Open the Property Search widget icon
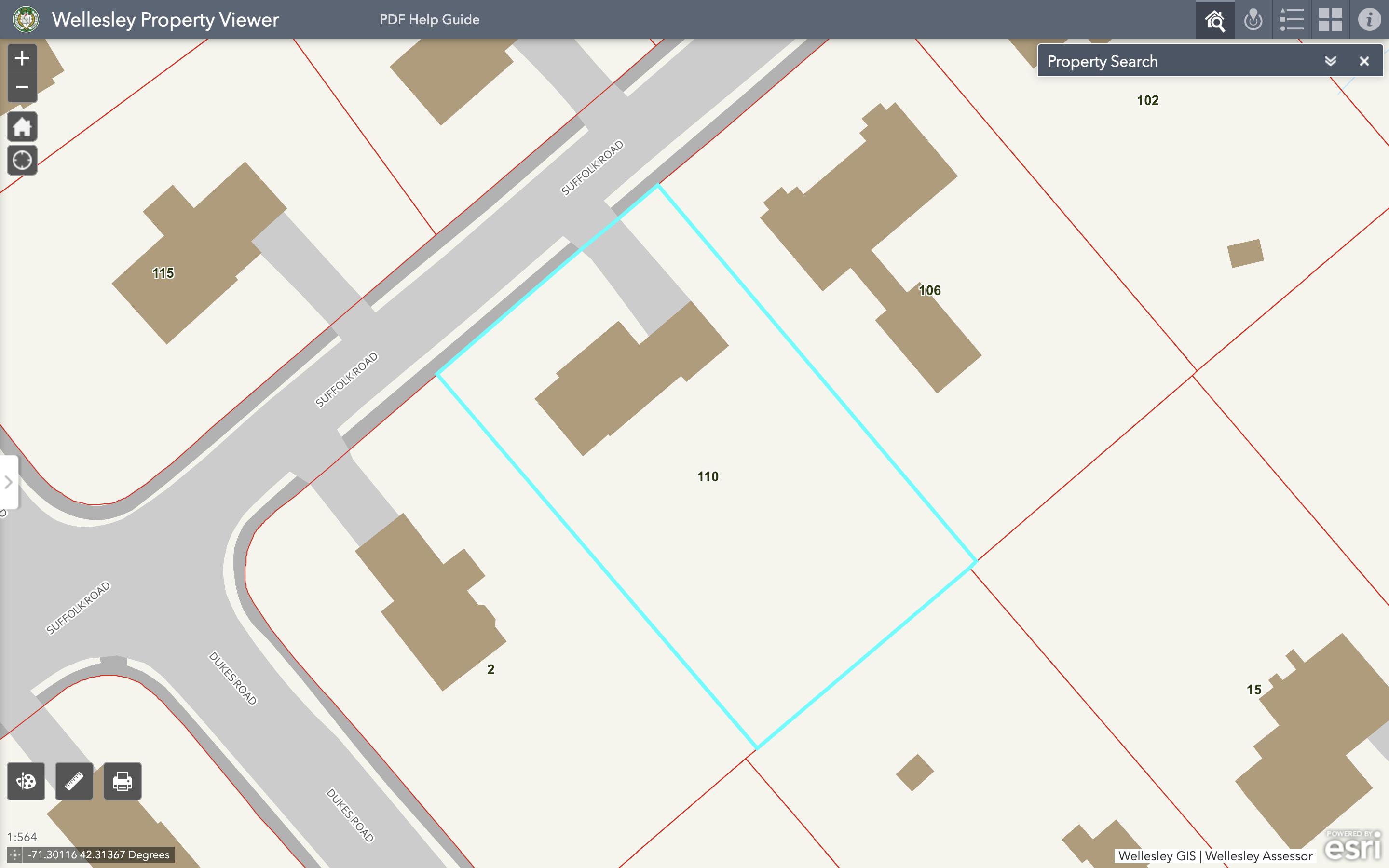 (1214, 19)
